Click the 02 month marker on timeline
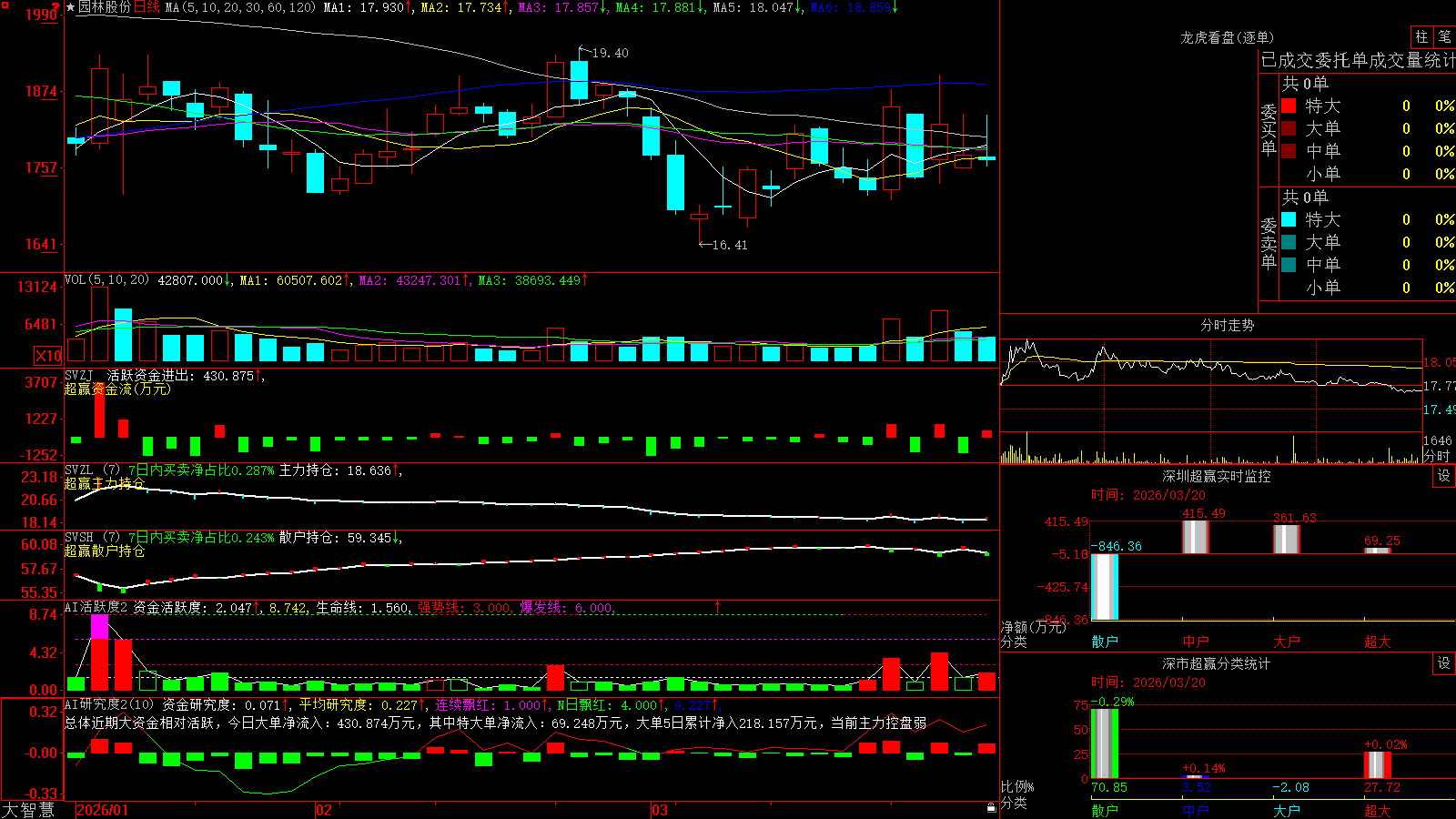The height and width of the screenshot is (819, 1456). click(324, 810)
